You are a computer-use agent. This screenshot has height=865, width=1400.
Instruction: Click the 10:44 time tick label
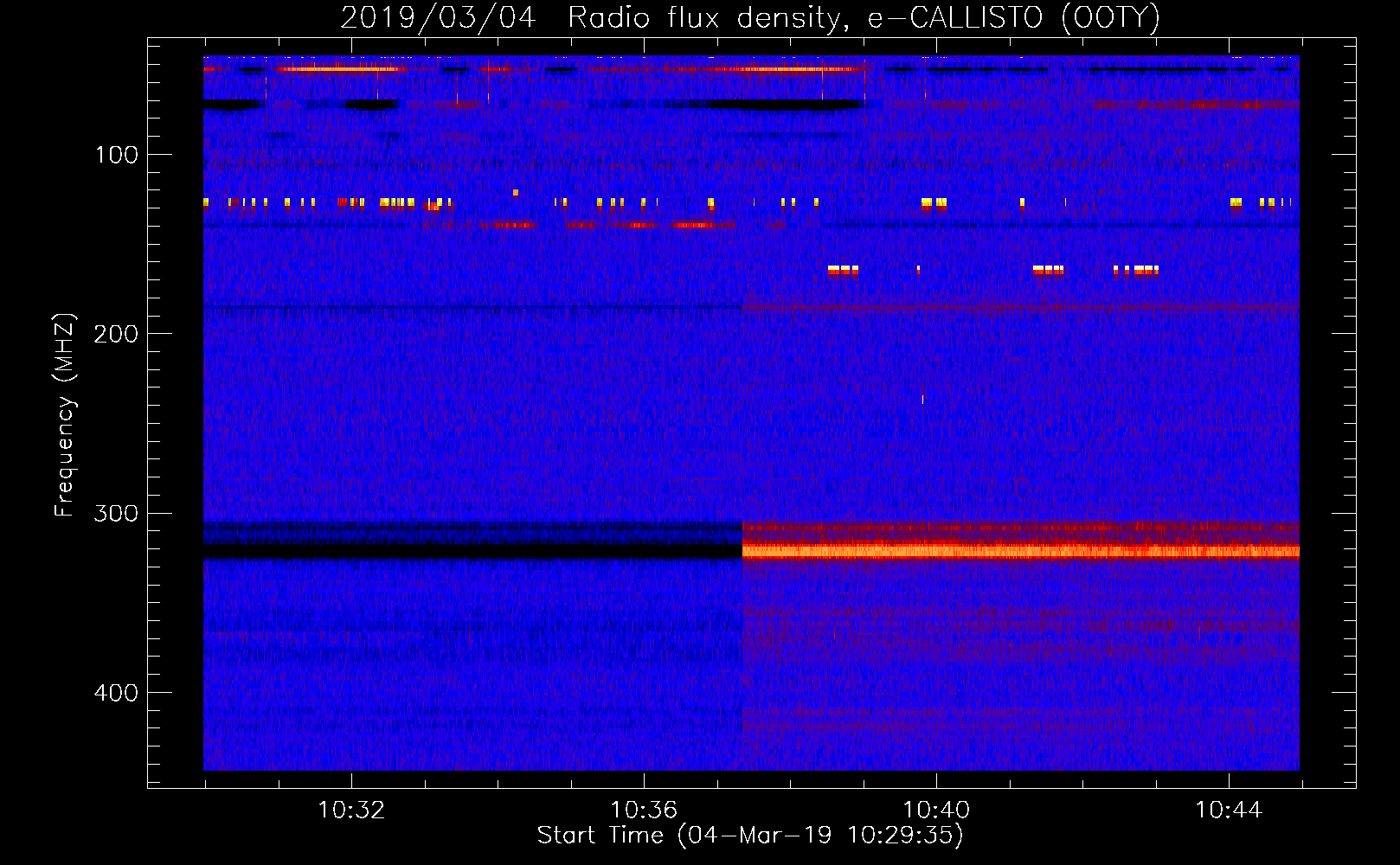pyautogui.click(x=1229, y=811)
